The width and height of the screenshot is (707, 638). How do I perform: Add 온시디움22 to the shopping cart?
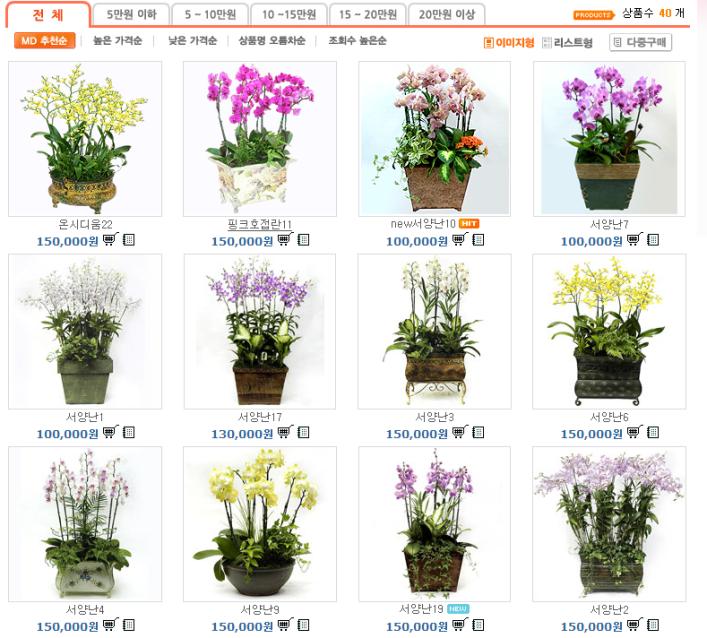click(x=111, y=239)
